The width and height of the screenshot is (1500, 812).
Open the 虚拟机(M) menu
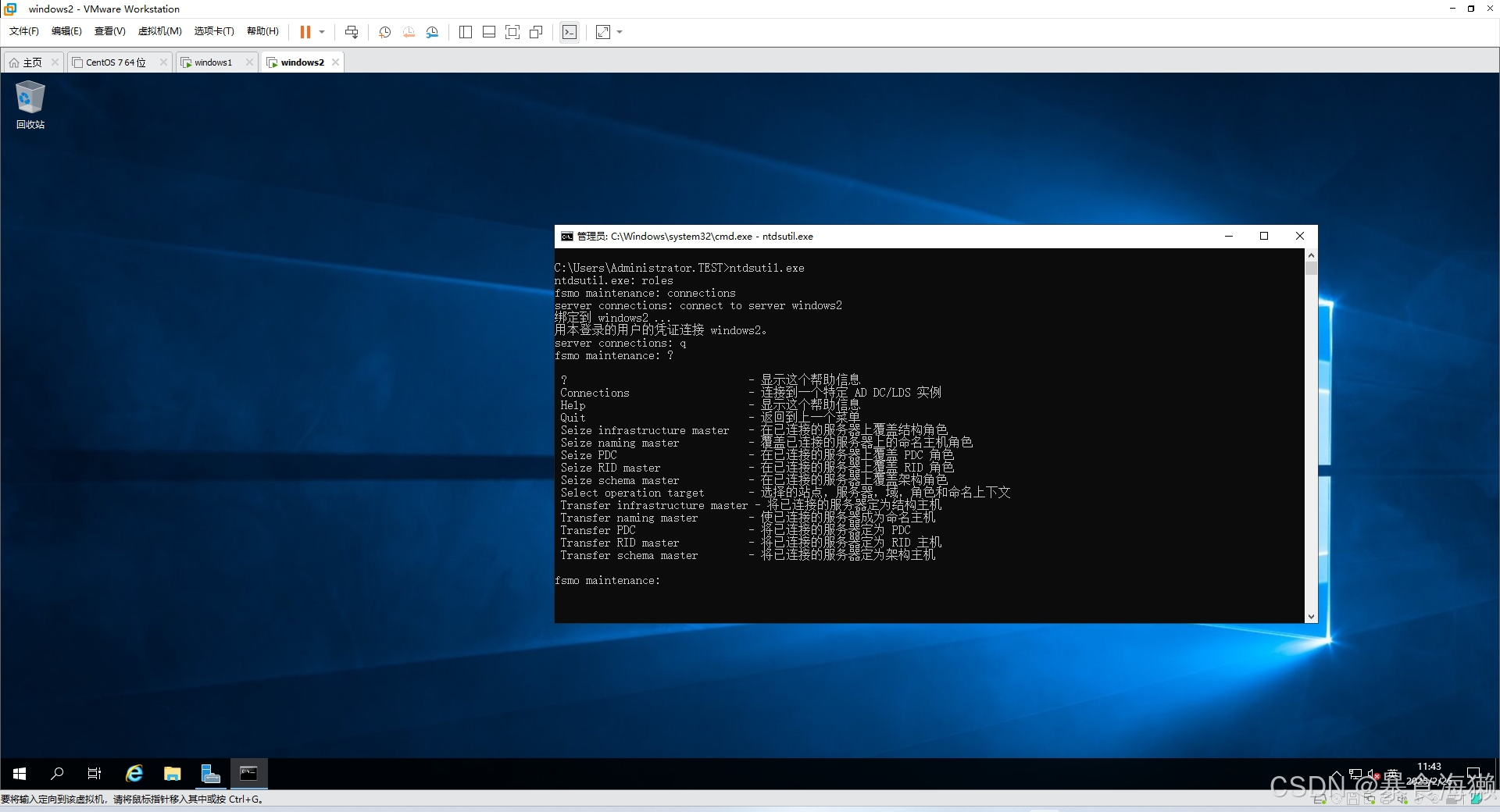(159, 31)
